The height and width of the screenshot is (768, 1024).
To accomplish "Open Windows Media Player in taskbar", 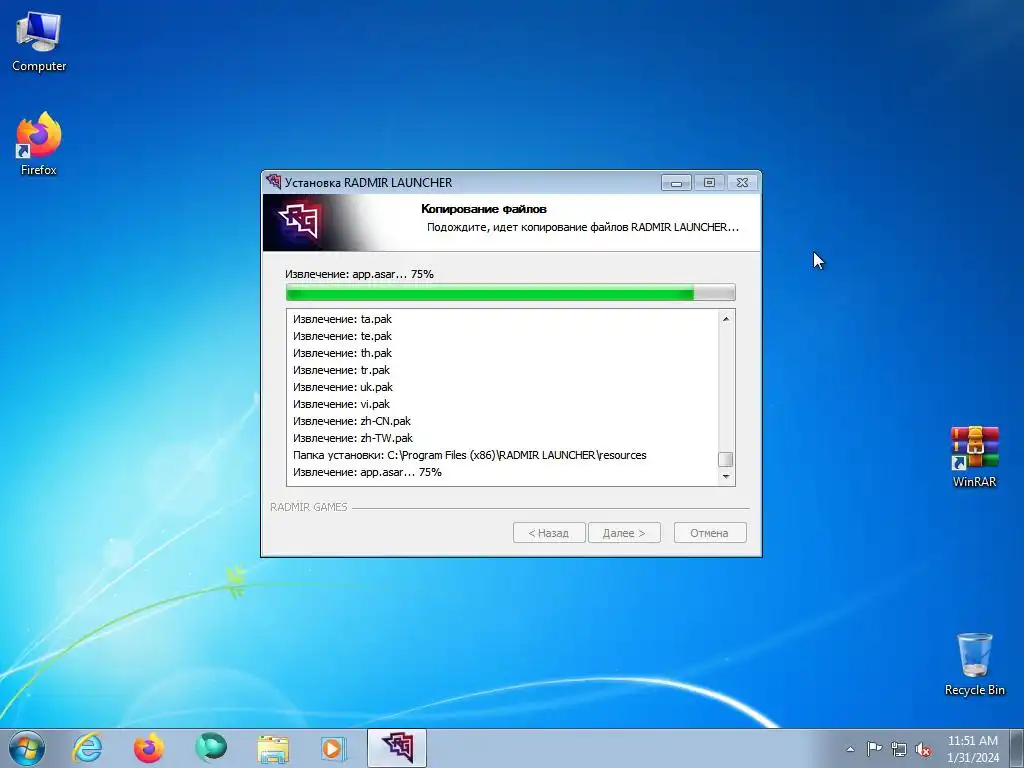I will (334, 748).
